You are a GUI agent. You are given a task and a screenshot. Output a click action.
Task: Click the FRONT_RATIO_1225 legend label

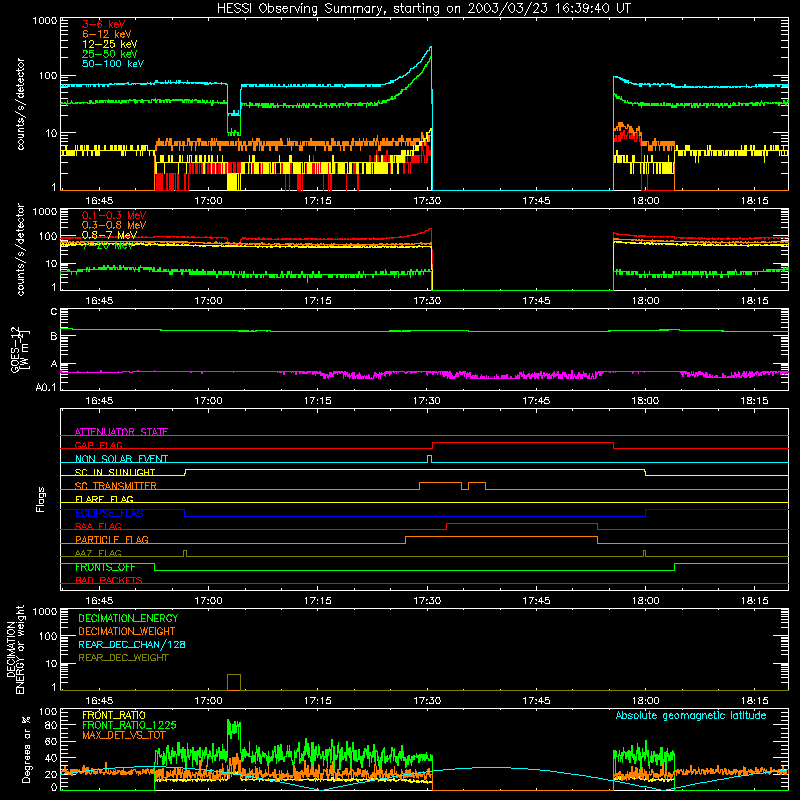coord(129,725)
